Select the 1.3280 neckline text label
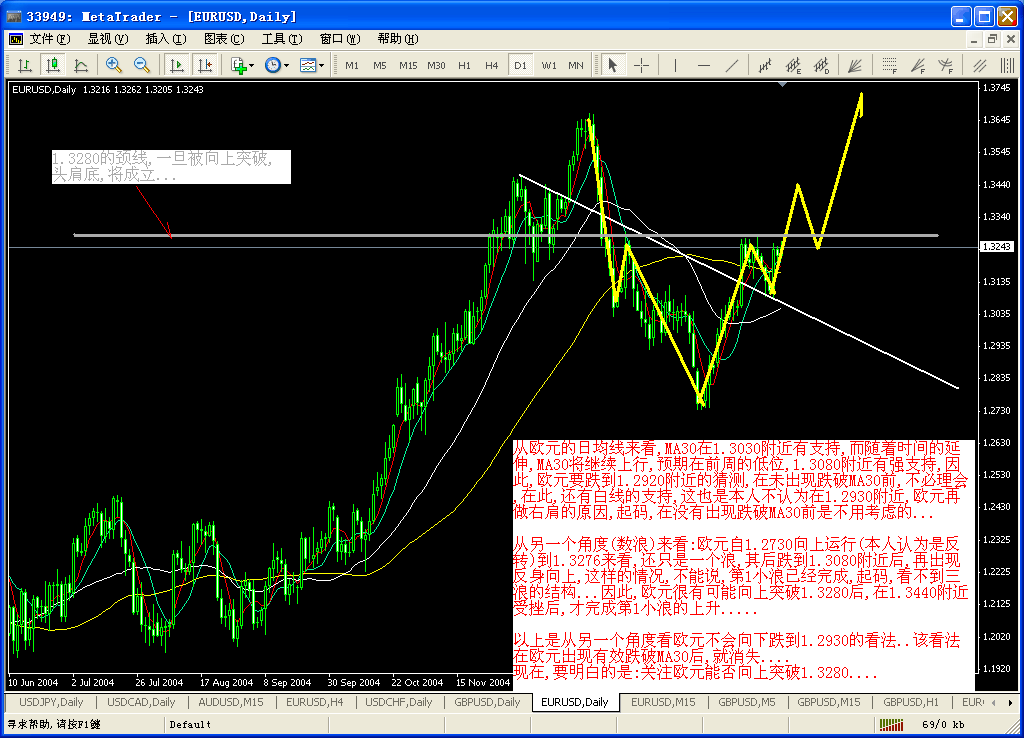 (171, 167)
